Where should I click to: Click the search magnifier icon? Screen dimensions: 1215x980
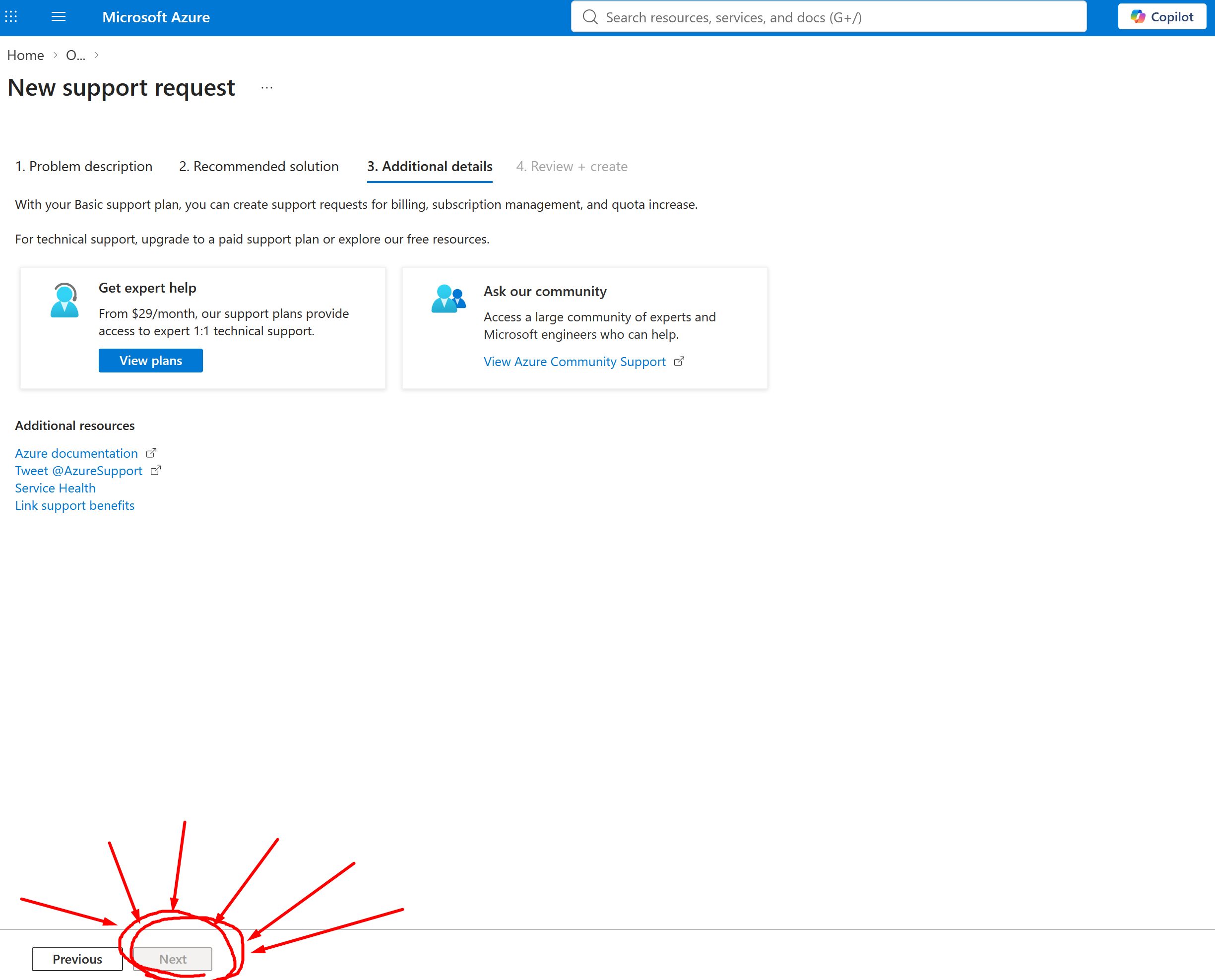point(590,17)
